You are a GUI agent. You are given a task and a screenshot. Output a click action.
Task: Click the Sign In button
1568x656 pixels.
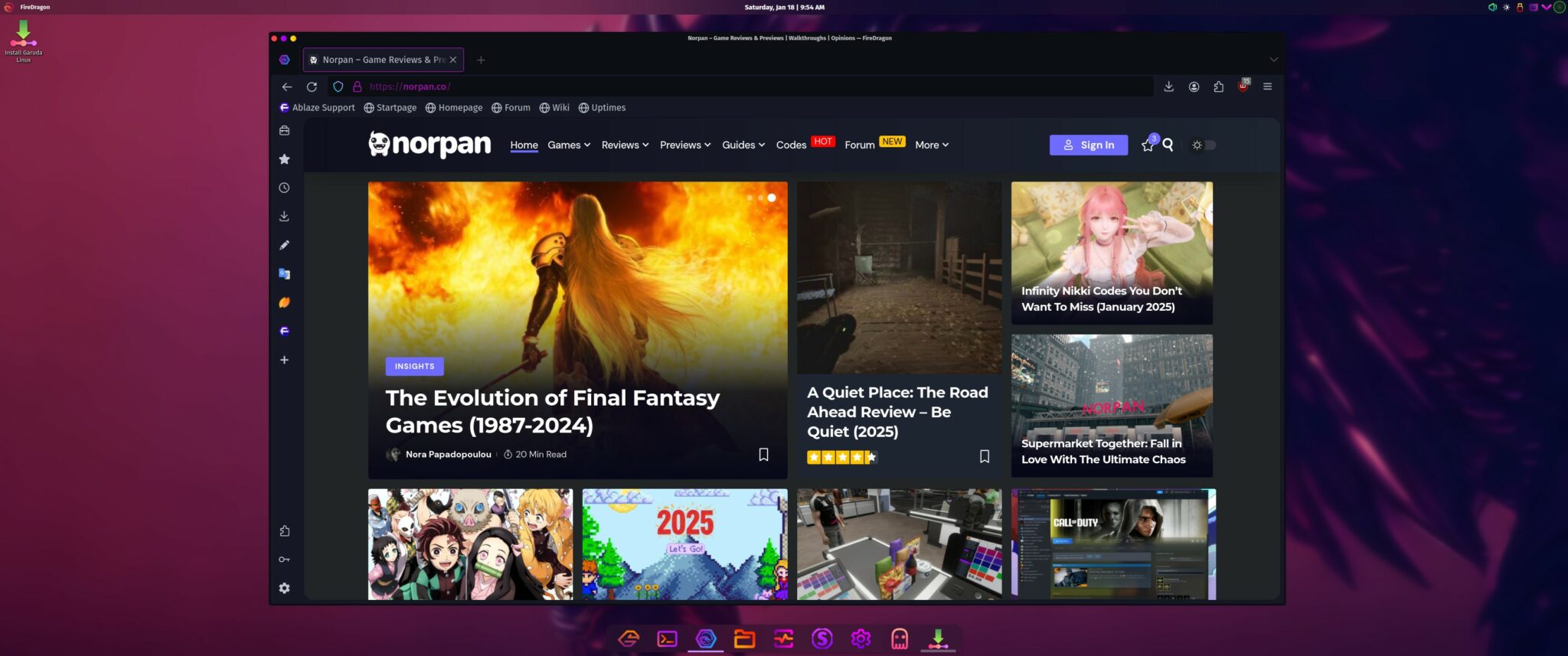1088,145
